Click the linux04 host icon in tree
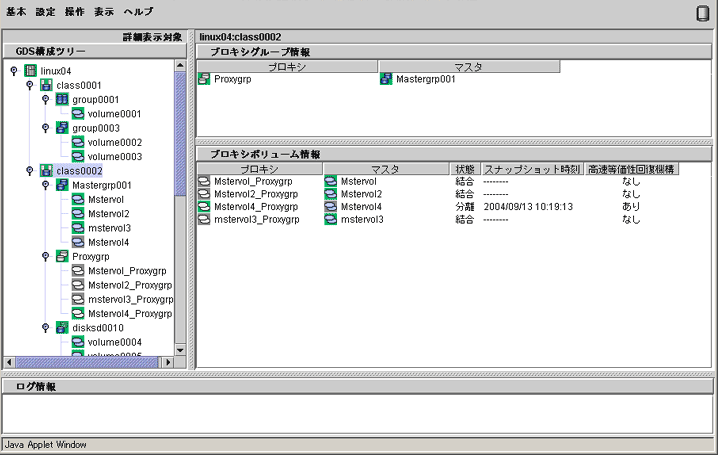The width and height of the screenshot is (718, 455). 30,71
